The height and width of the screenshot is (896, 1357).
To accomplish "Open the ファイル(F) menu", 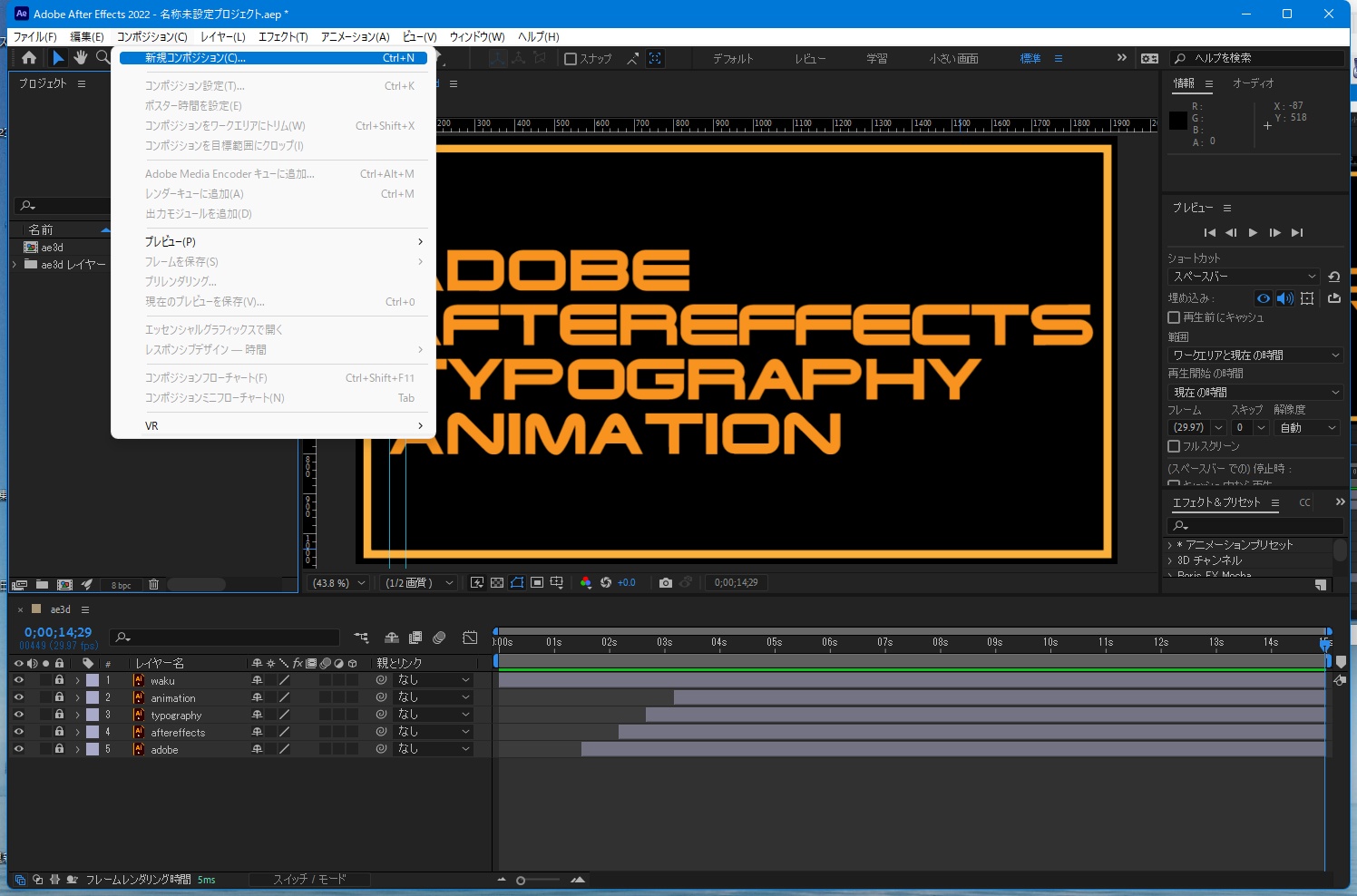I will (35, 37).
